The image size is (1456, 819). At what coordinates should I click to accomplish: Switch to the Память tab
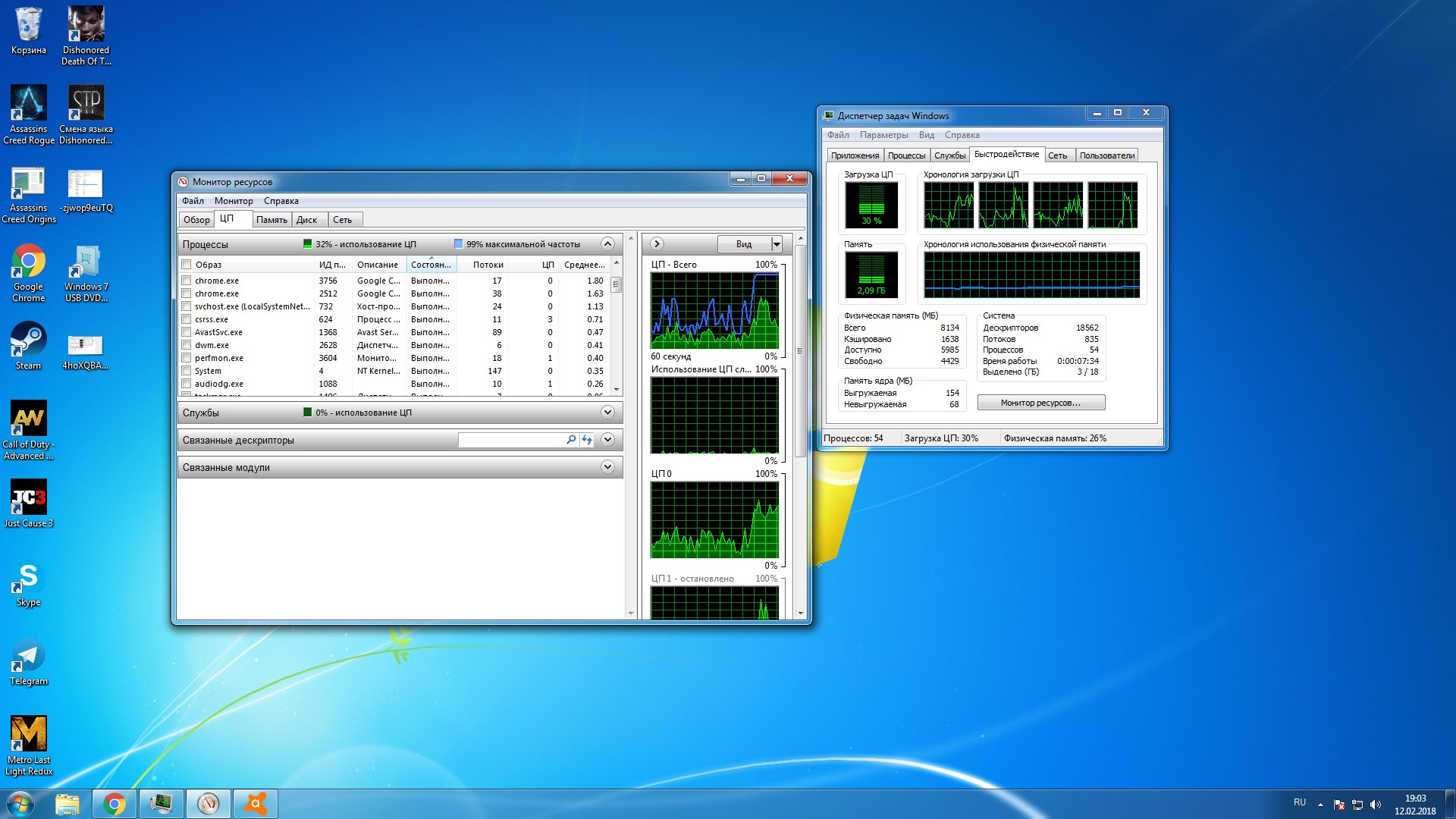click(271, 220)
